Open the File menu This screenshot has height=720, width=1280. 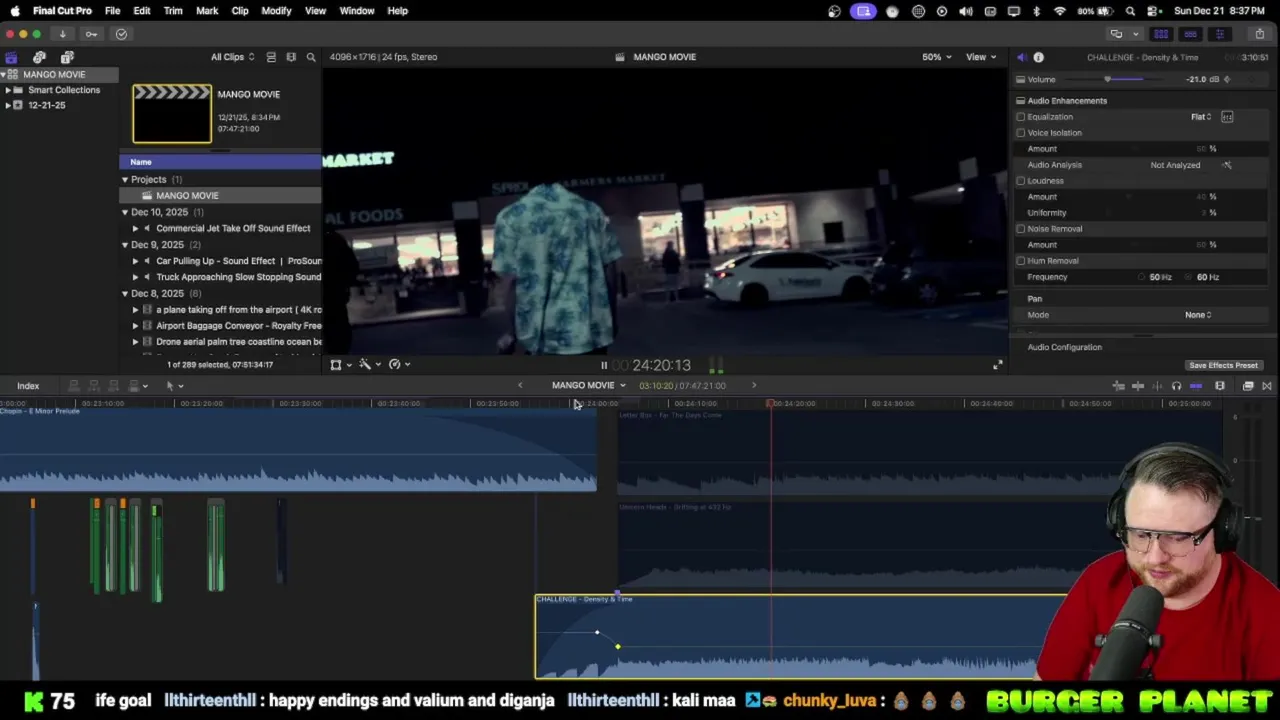coord(113,11)
